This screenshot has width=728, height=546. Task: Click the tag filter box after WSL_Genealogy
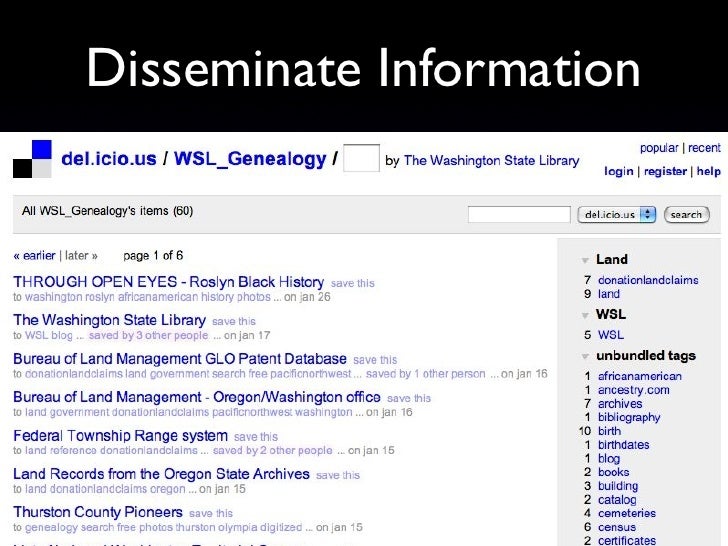(x=361, y=158)
